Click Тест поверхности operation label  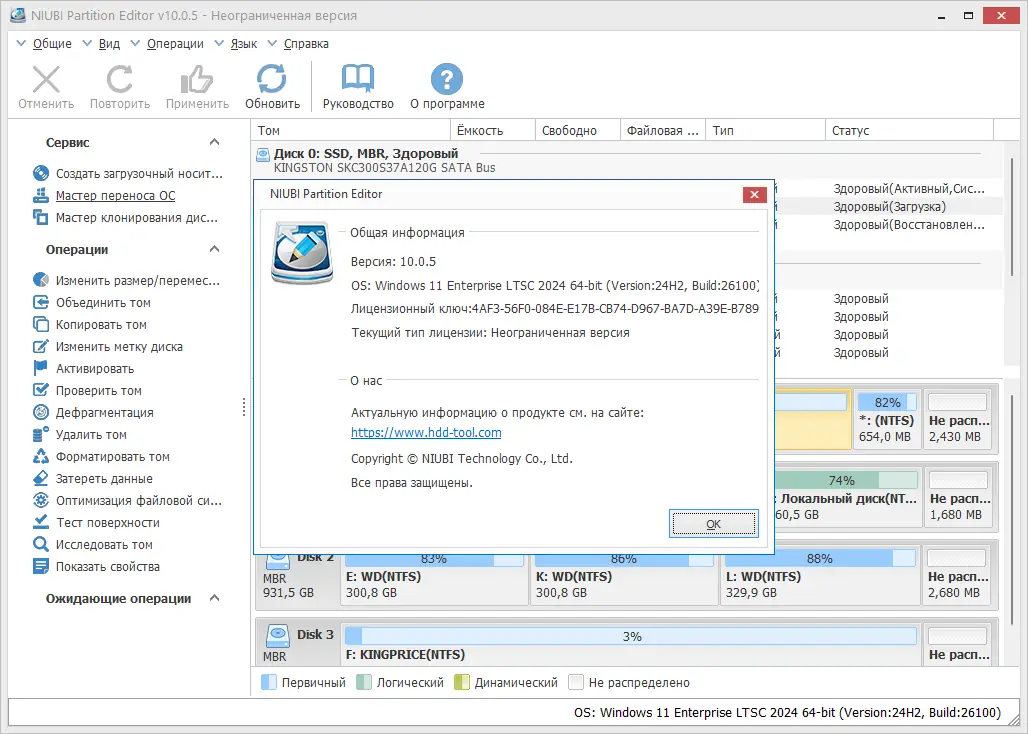[x=108, y=522]
